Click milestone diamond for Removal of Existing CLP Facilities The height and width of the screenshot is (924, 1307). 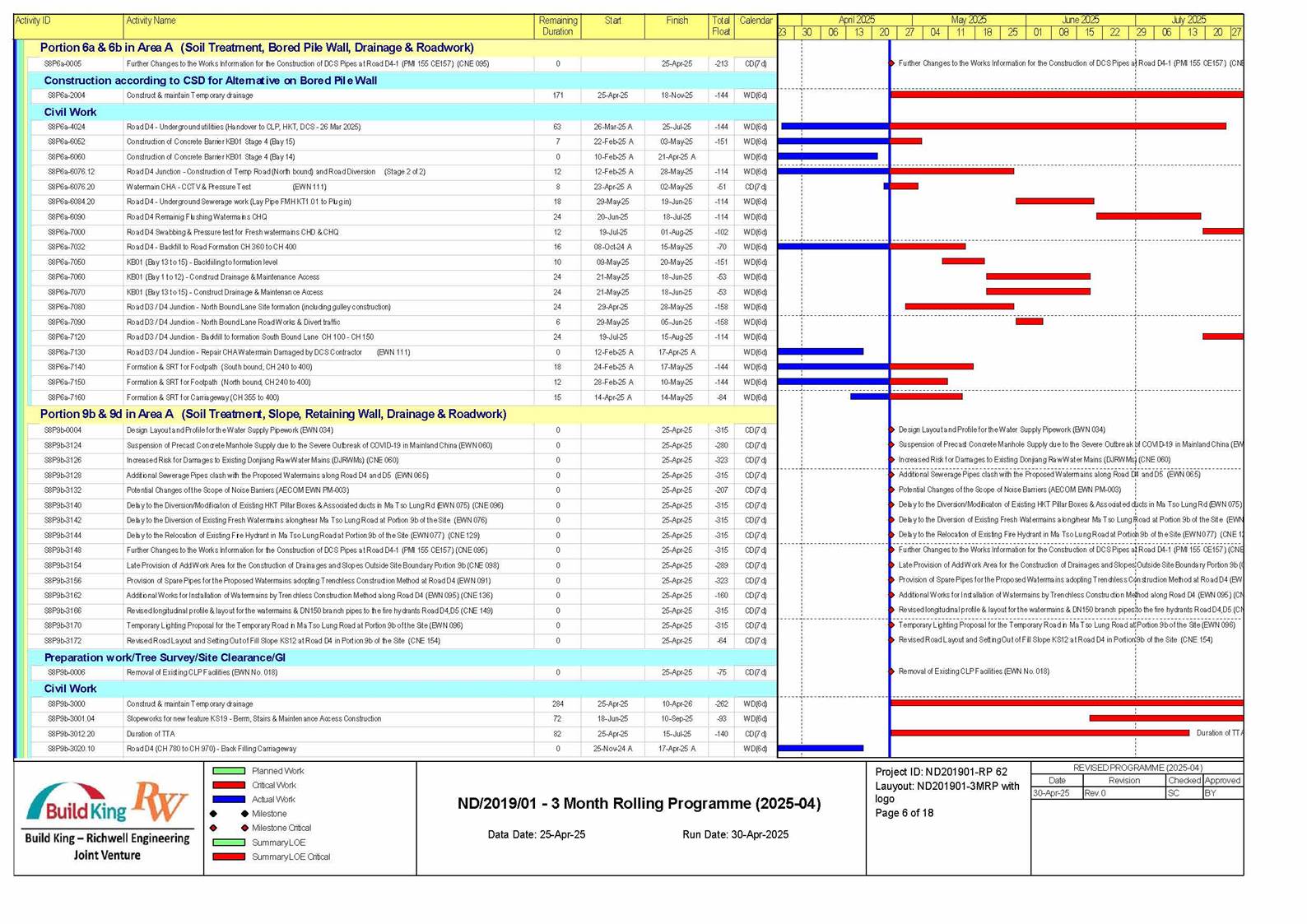891,671
